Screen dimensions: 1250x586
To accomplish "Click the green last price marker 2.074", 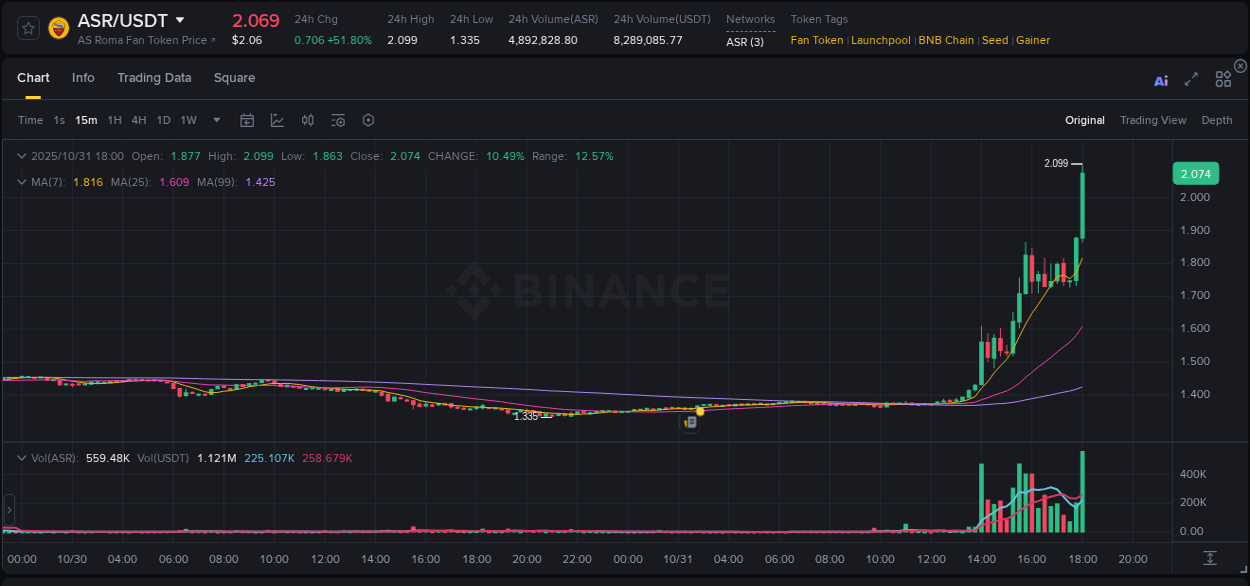I will pyautogui.click(x=1196, y=173).
